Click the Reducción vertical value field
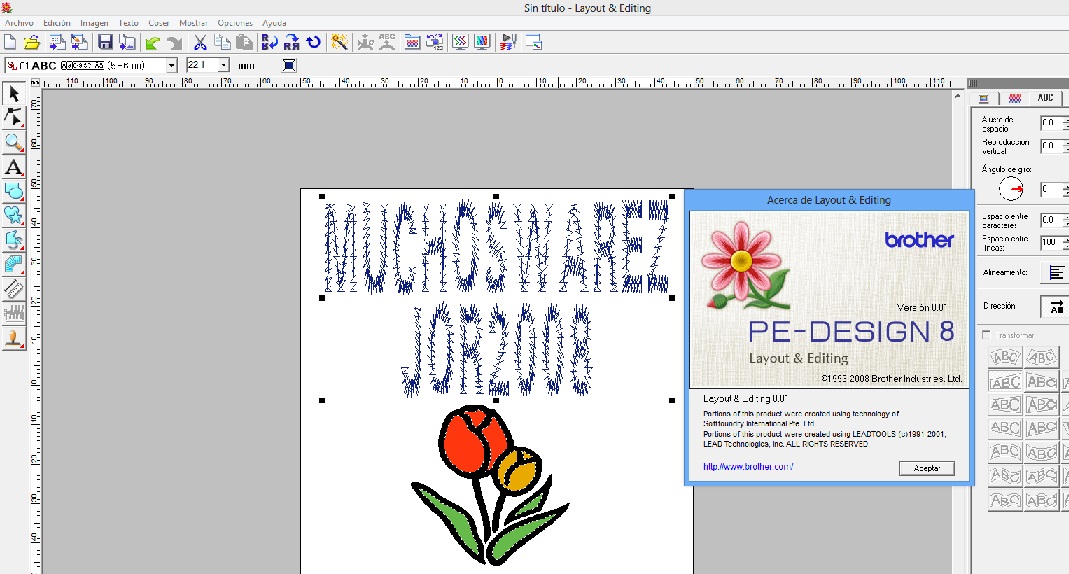 1052,146
